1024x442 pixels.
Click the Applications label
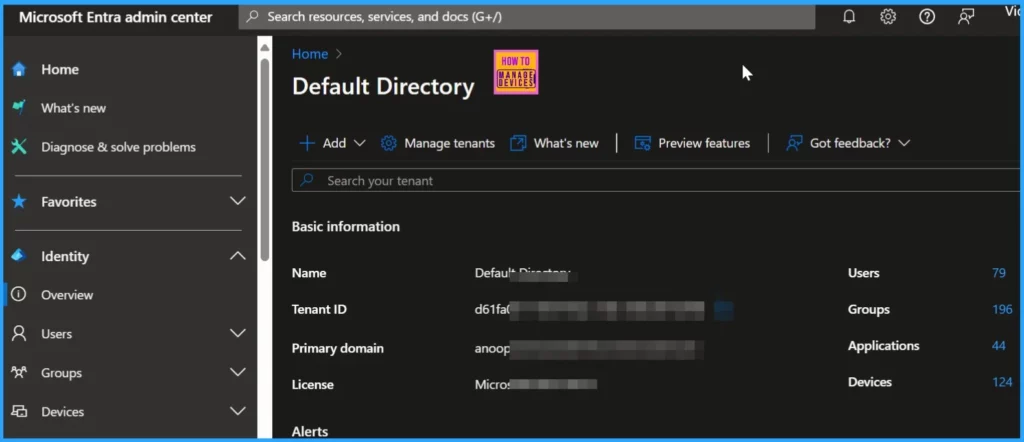884,346
